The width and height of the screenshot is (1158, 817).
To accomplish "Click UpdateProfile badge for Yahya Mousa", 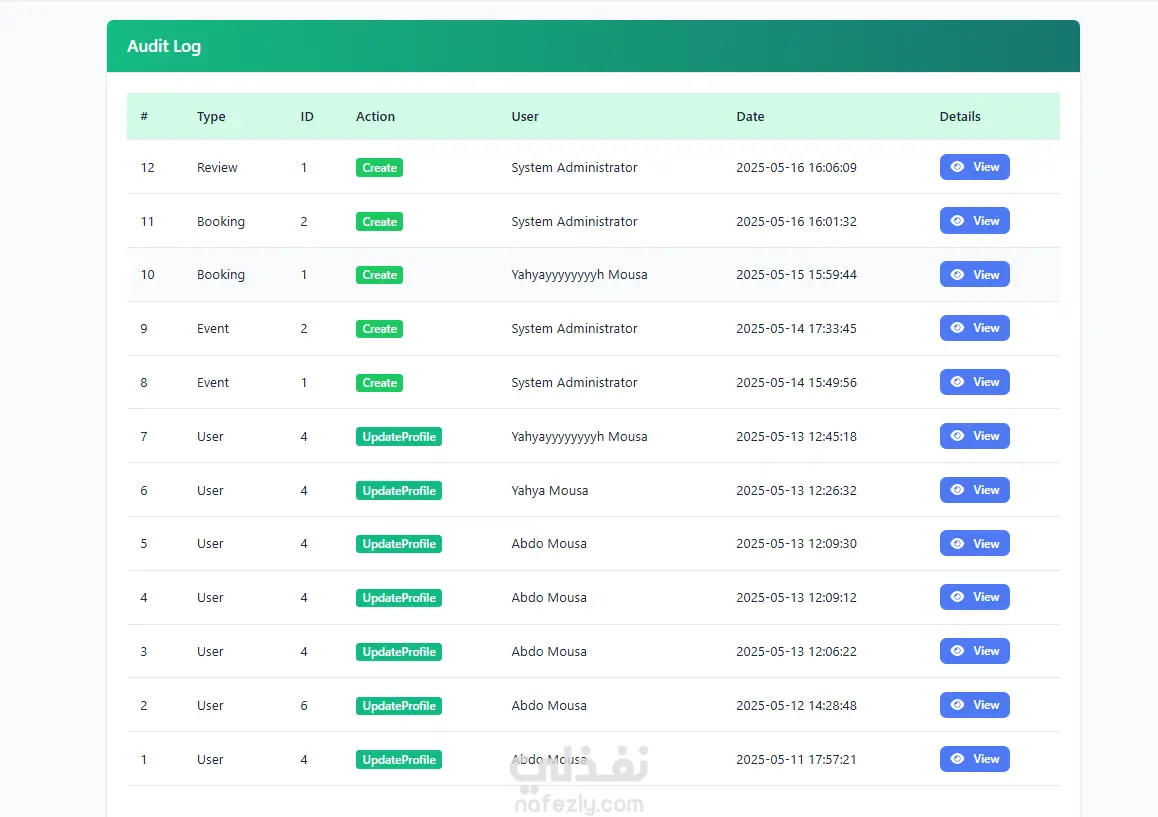I will click(399, 490).
